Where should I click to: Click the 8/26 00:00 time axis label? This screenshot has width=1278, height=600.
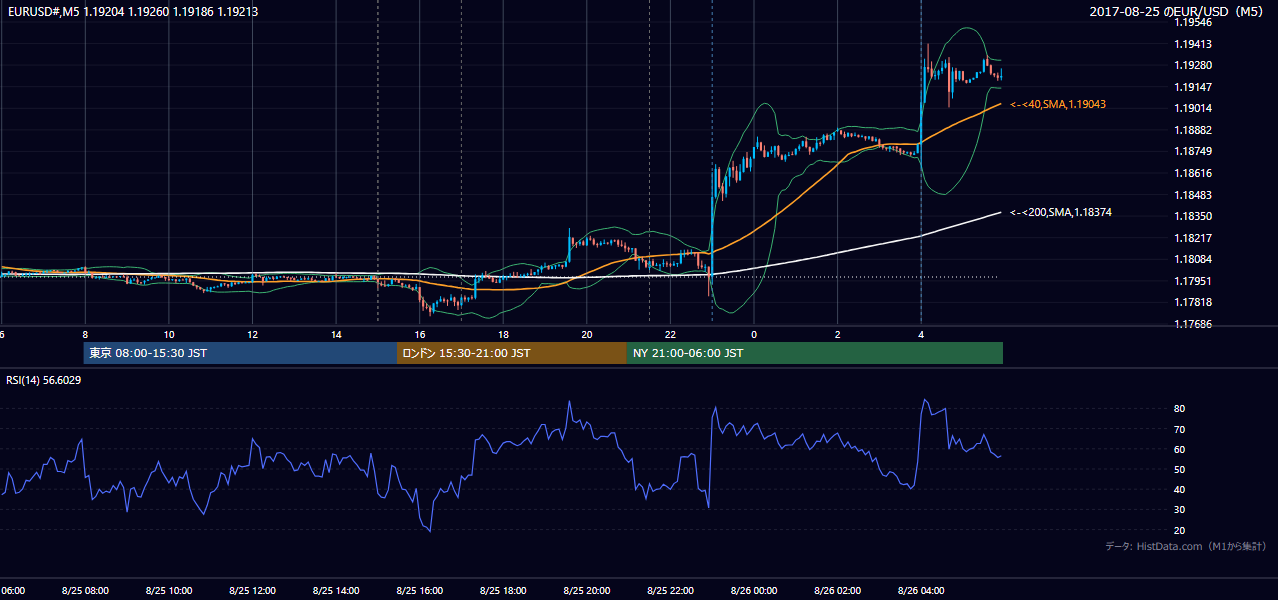753,590
